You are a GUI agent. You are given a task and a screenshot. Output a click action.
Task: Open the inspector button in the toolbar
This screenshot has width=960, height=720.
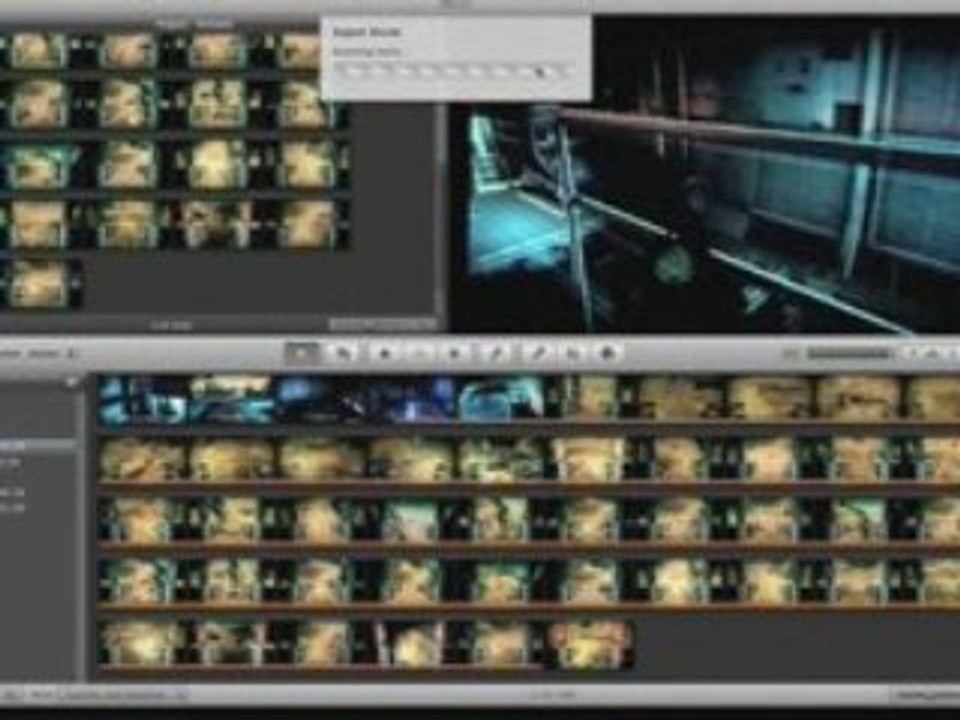[609, 353]
